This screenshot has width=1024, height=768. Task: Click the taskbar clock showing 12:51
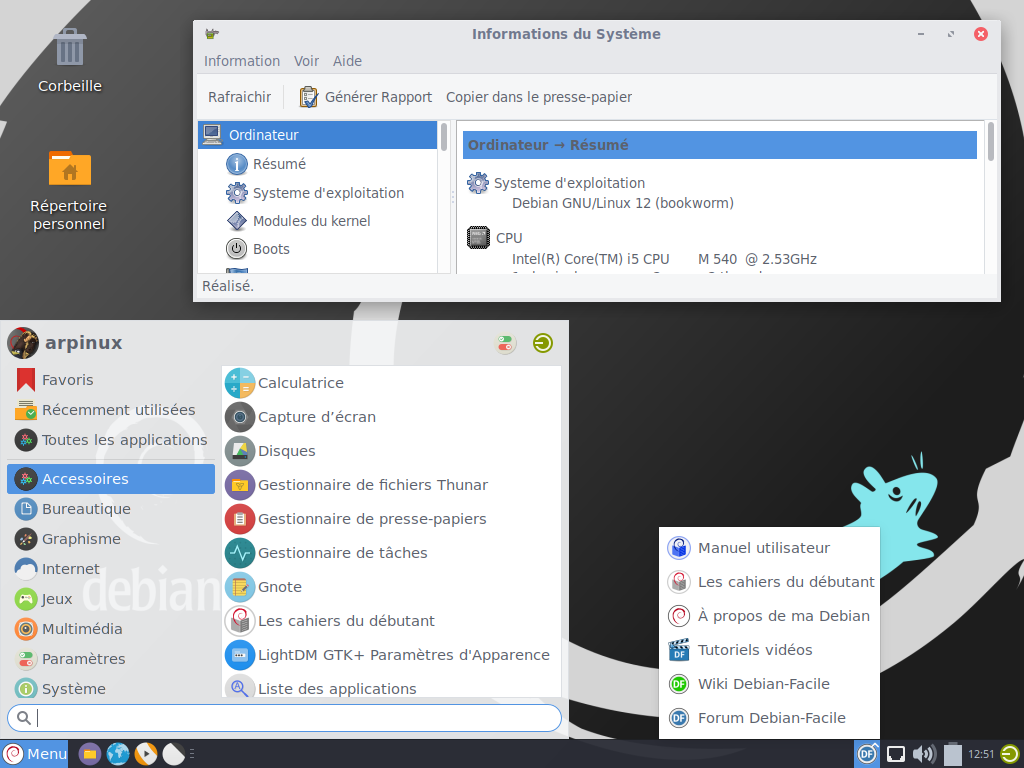981,754
